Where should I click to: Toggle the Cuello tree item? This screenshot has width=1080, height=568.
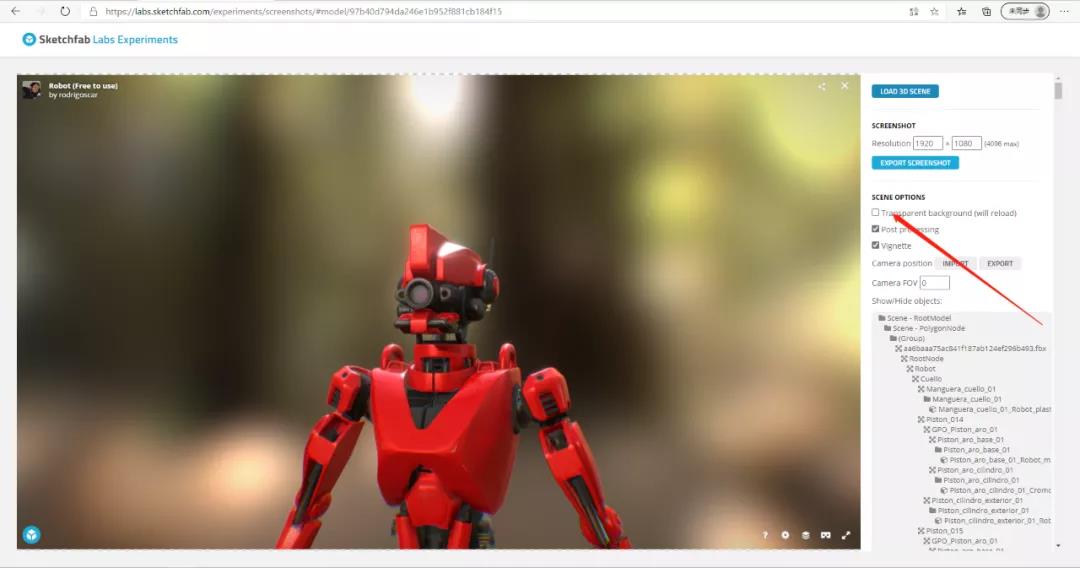[x=931, y=379]
